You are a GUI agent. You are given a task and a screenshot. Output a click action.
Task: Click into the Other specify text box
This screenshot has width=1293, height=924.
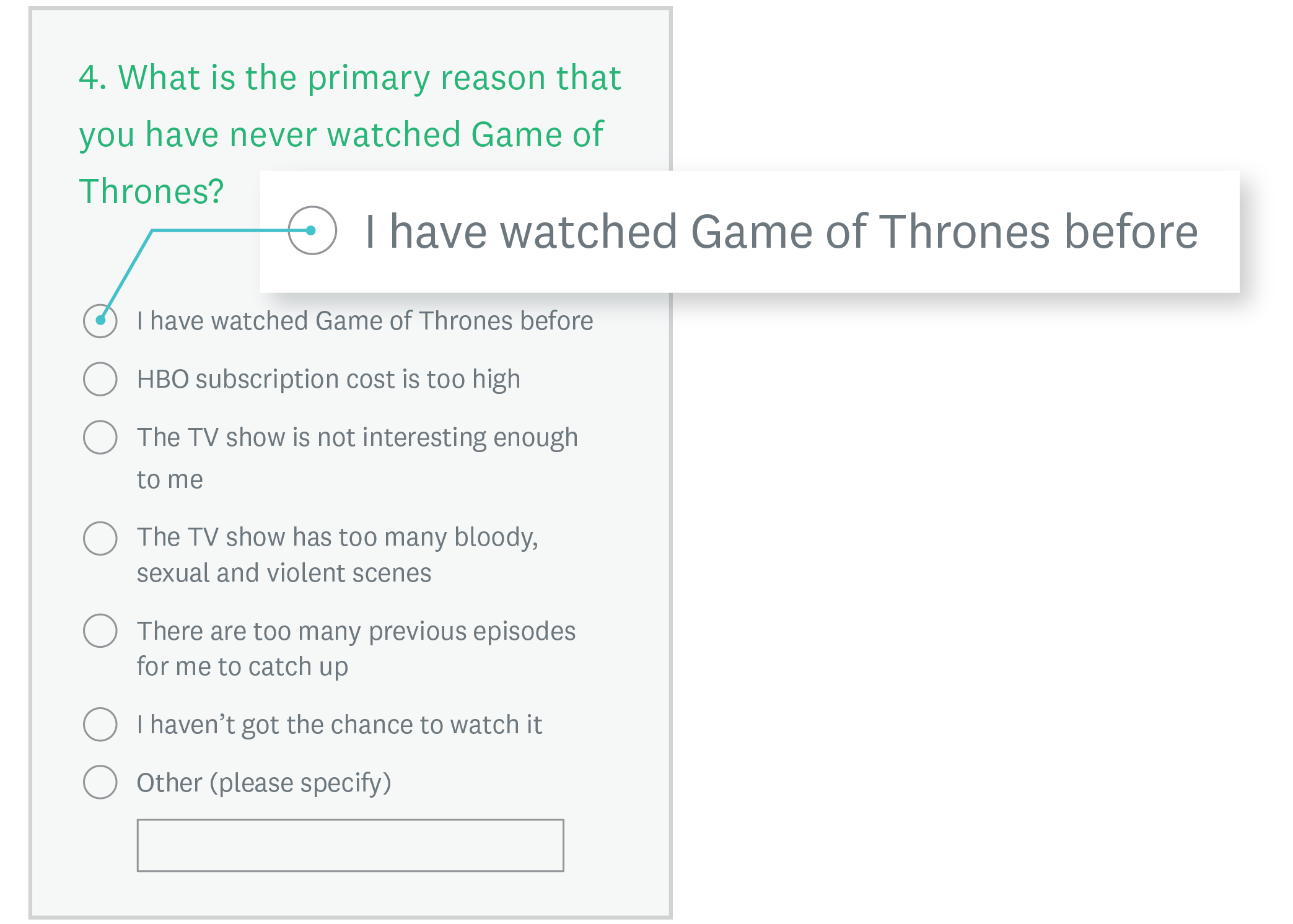point(350,845)
